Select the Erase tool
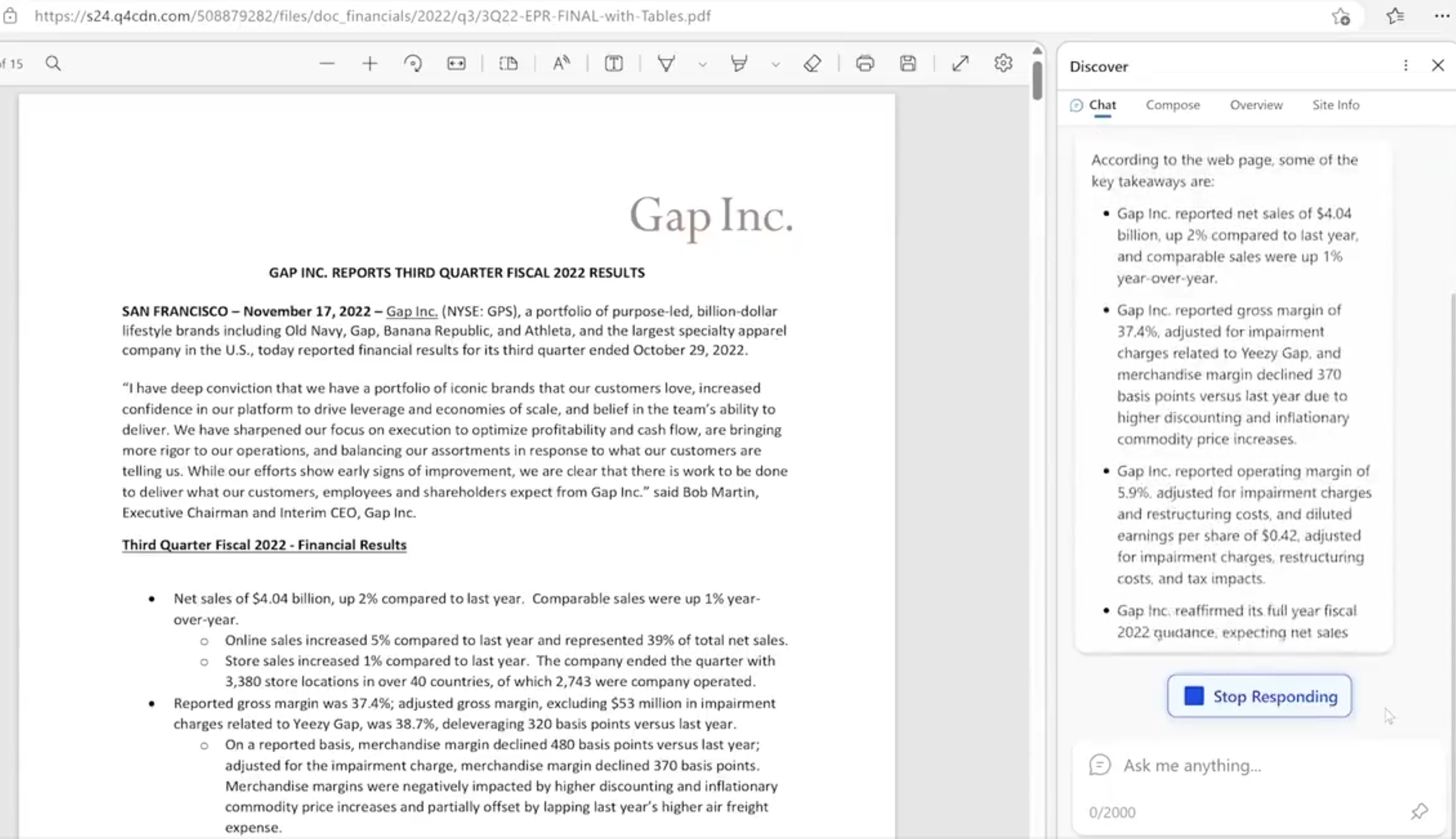 [x=812, y=64]
